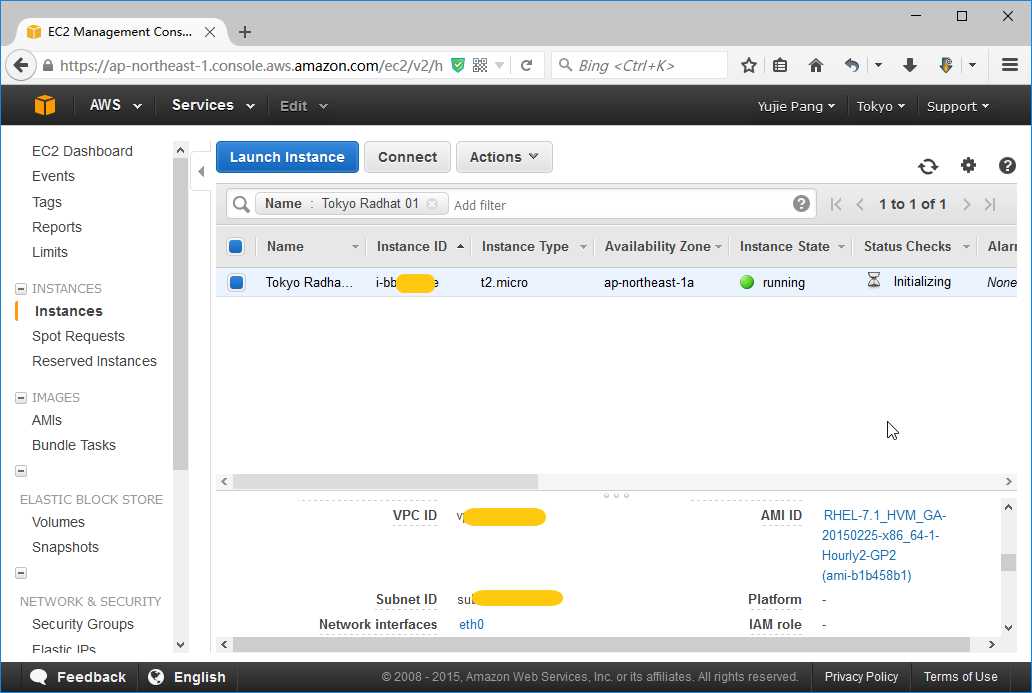The image size is (1032, 693).
Task: Open Volumes in sidebar
Action: pyautogui.click(x=59, y=522)
